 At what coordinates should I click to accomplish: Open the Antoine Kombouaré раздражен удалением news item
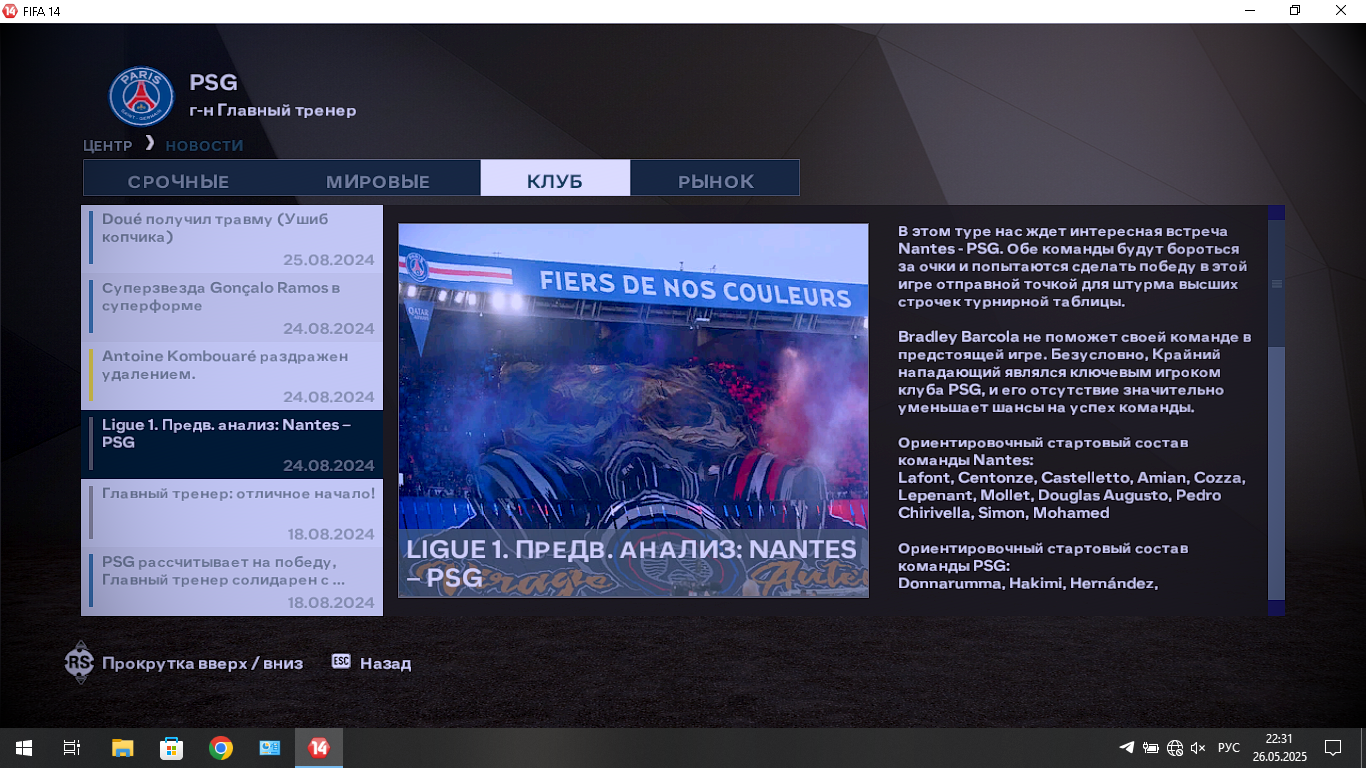coord(232,375)
